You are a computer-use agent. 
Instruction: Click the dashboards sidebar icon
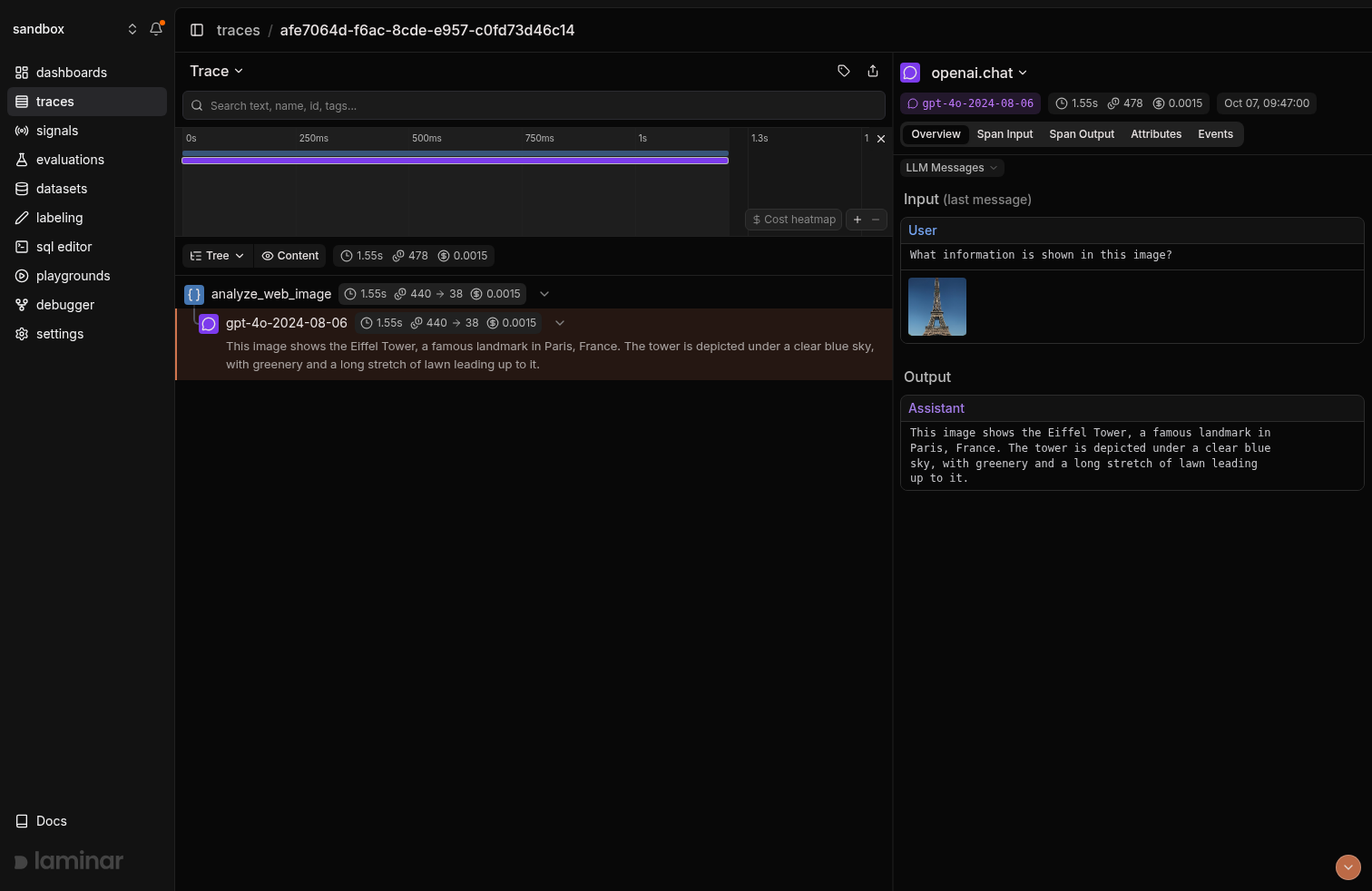pos(22,73)
